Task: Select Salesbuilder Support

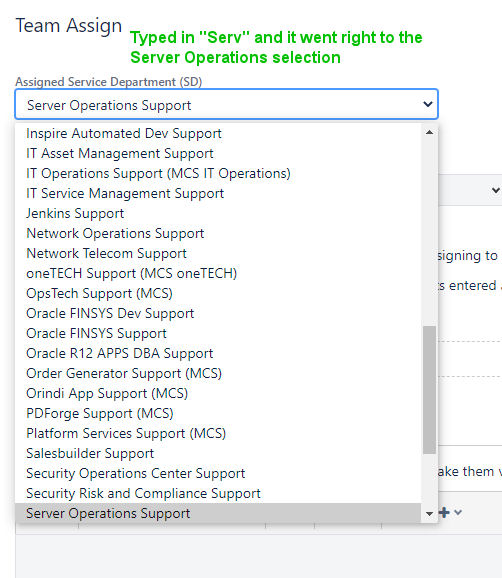Action: tap(218, 453)
